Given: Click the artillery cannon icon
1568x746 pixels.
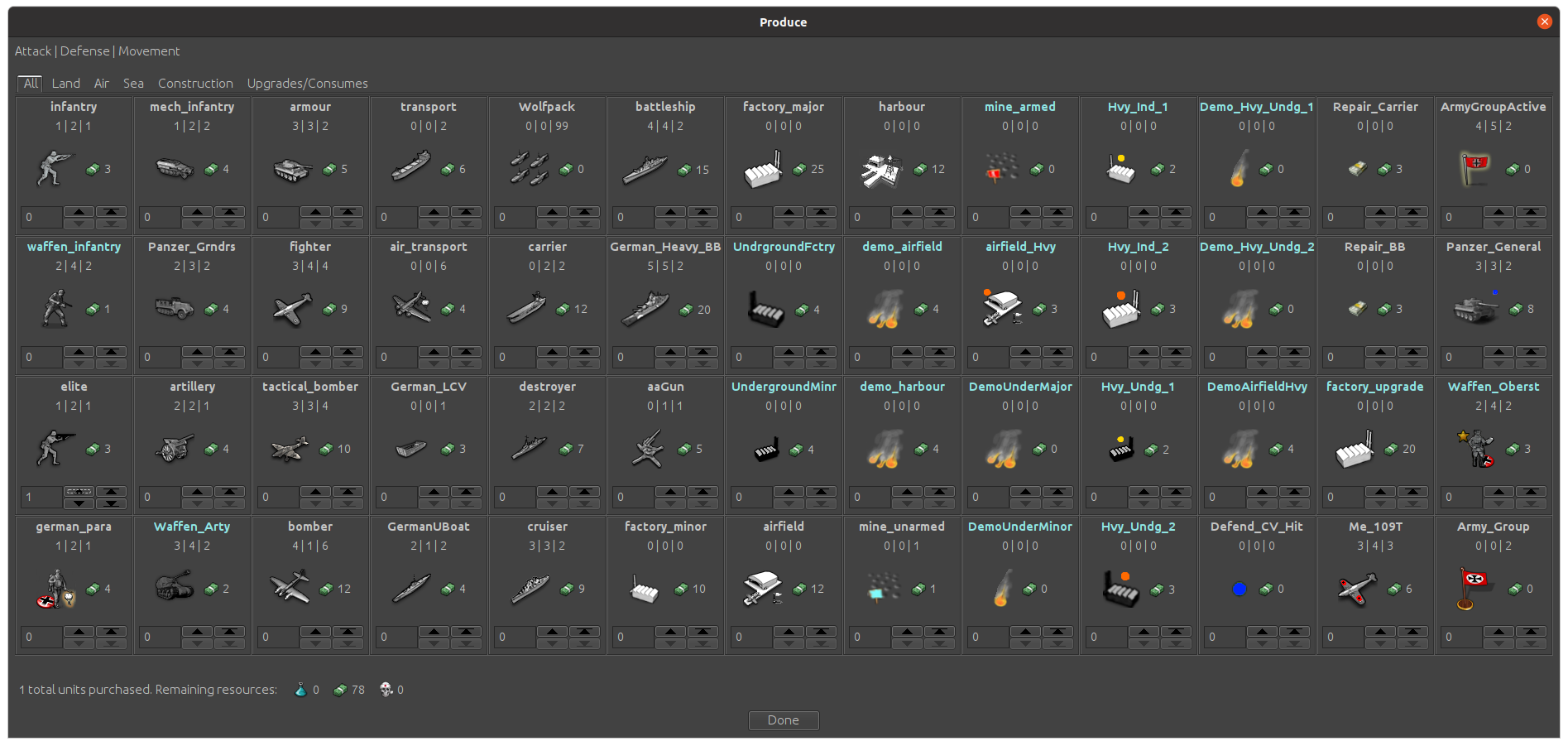Looking at the screenshot, I should point(174,449).
